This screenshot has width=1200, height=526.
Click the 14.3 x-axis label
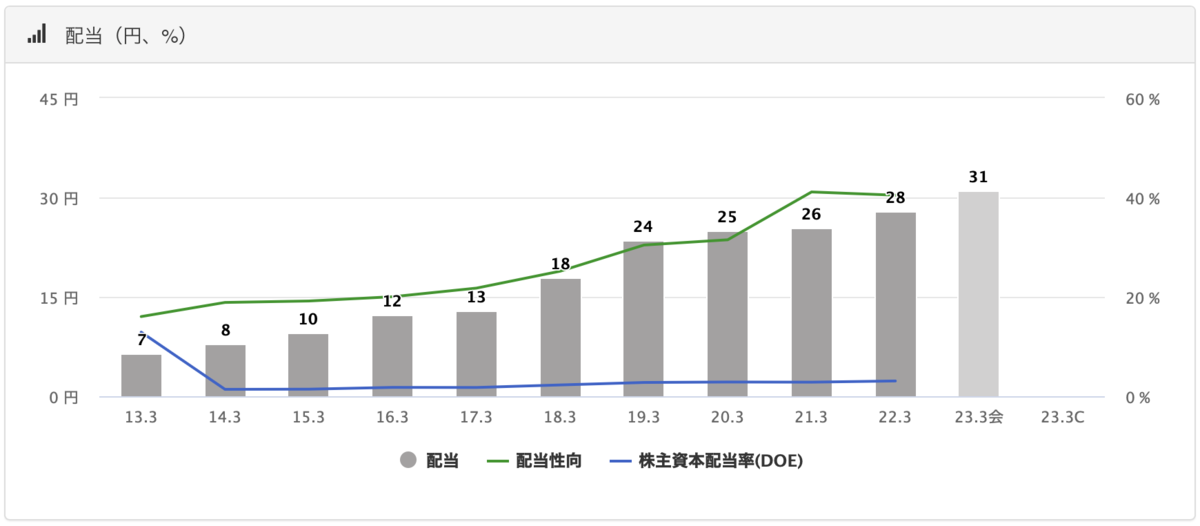coord(225,418)
